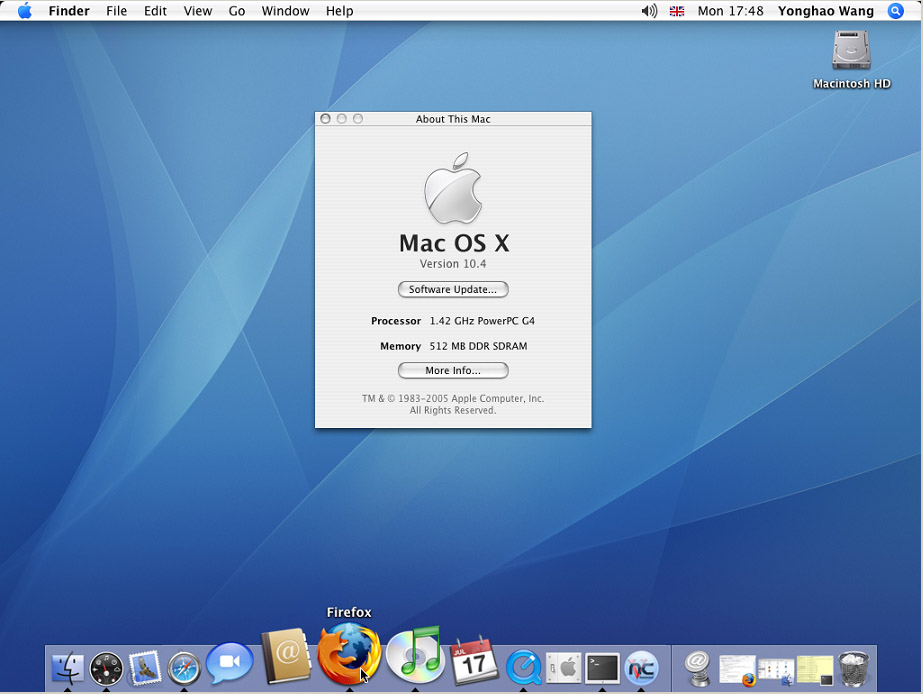
Task: Launch Firefox from the Dock
Action: pyautogui.click(x=349, y=653)
